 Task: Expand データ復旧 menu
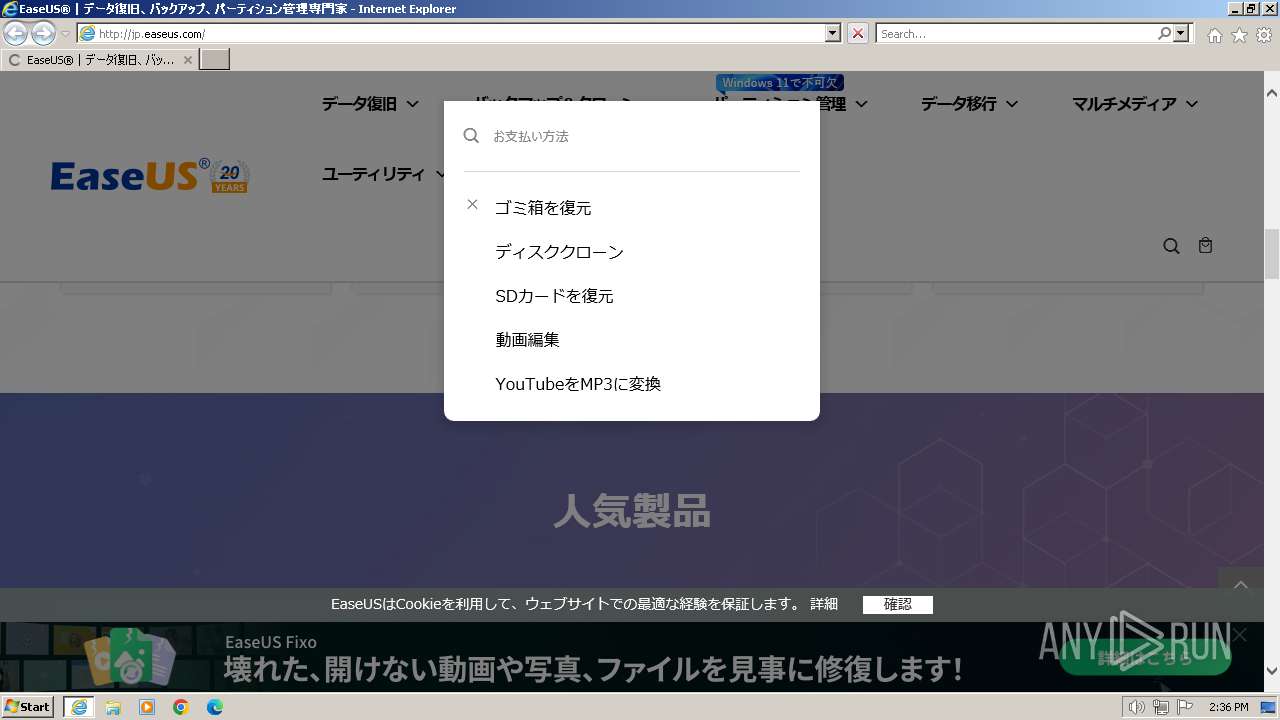(x=369, y=104)
